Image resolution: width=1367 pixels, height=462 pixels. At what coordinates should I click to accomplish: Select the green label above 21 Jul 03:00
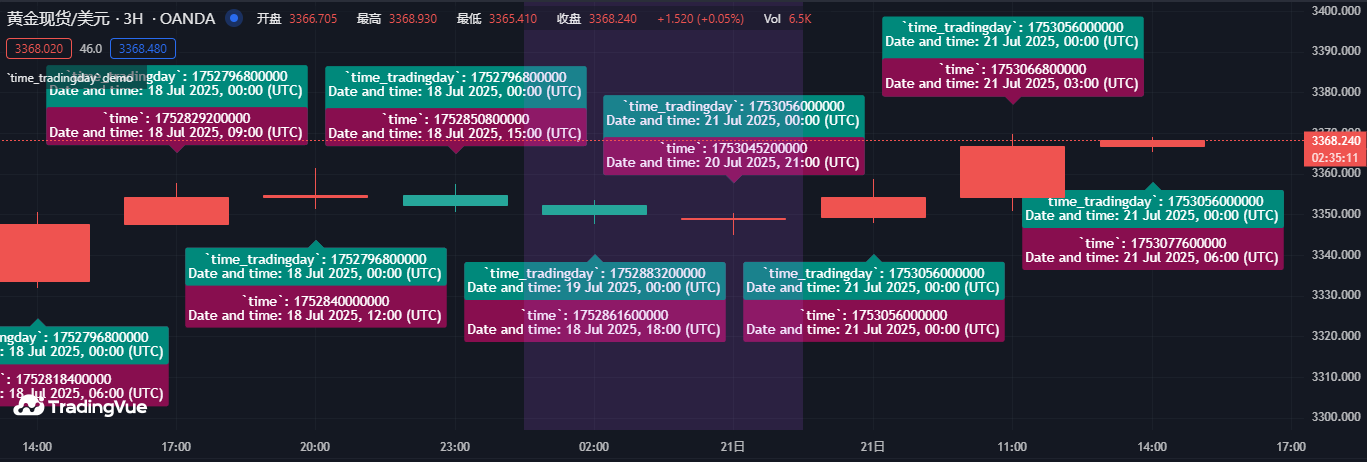click(x=1012, y=35)
